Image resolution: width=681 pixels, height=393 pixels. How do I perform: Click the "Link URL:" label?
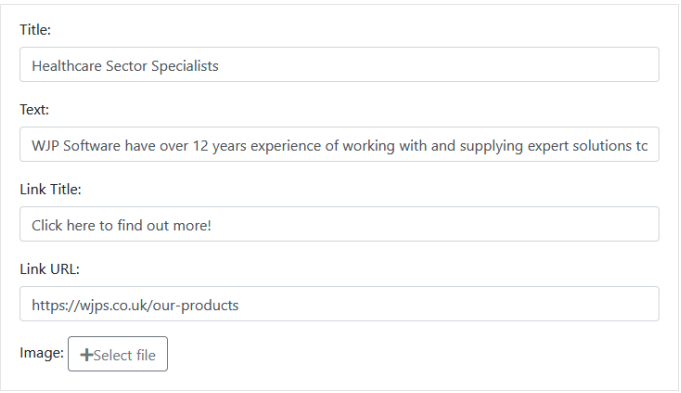coord(50,269)
